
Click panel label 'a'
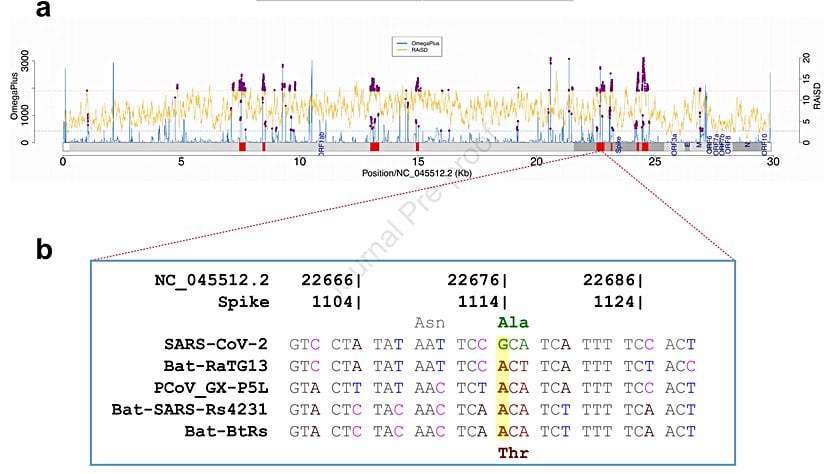point(43,11)
